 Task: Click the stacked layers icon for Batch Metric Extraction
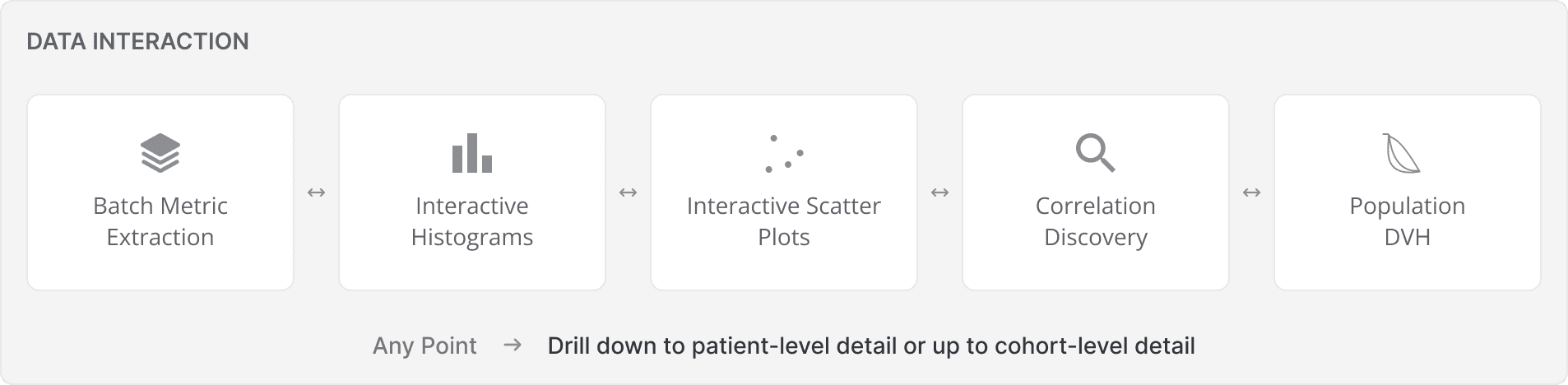click(x=160, y=153)
